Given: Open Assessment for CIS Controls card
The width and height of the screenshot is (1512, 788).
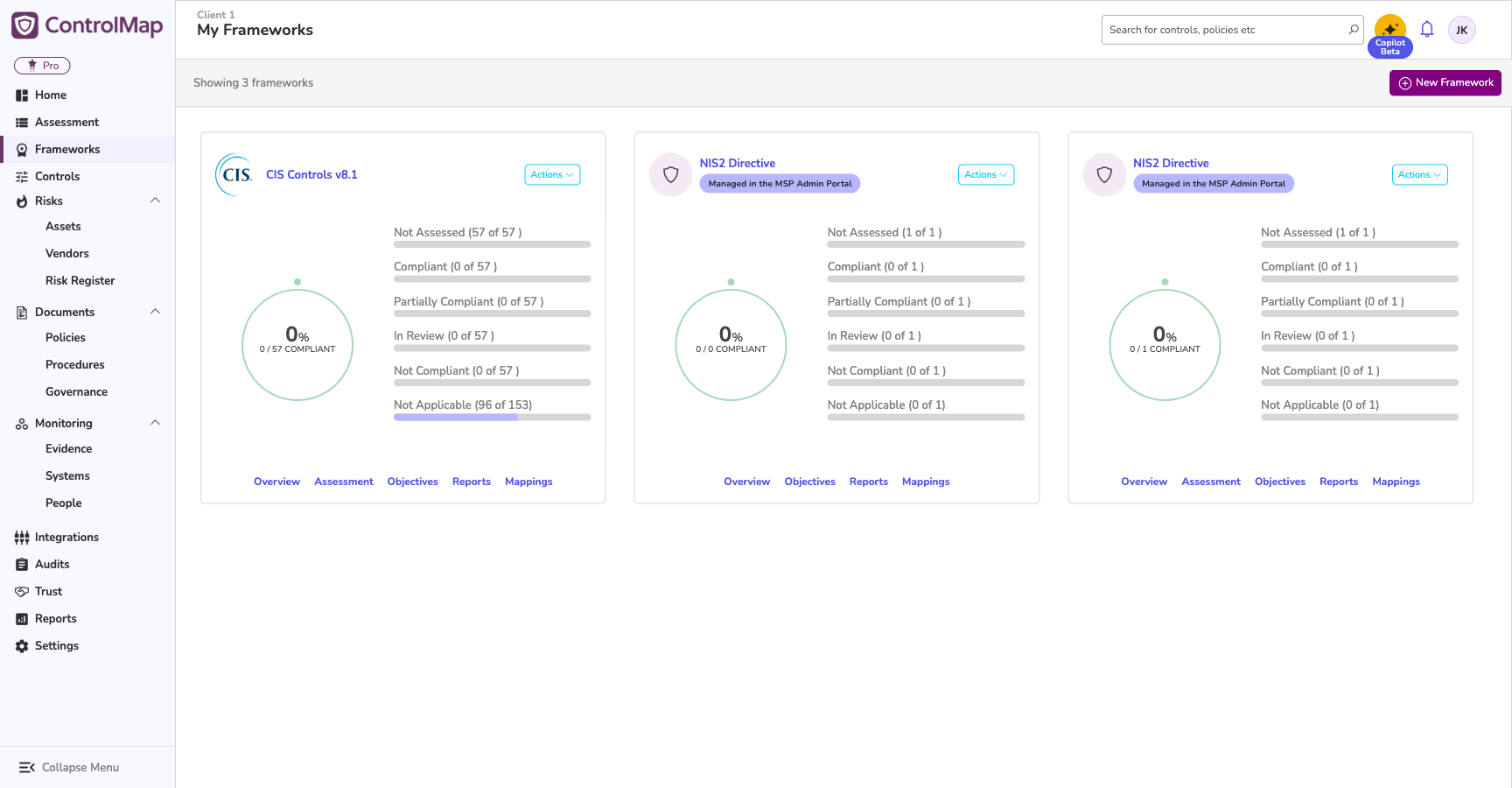Looking at the screenshot, I should [344, 482].
